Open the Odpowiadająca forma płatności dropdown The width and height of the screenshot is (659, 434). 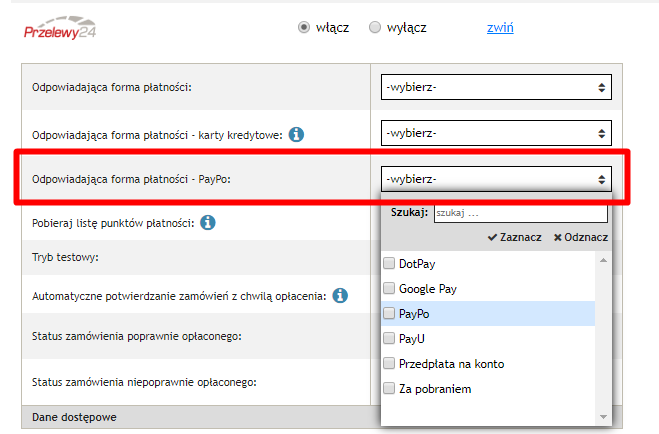[x=495, y=88]
